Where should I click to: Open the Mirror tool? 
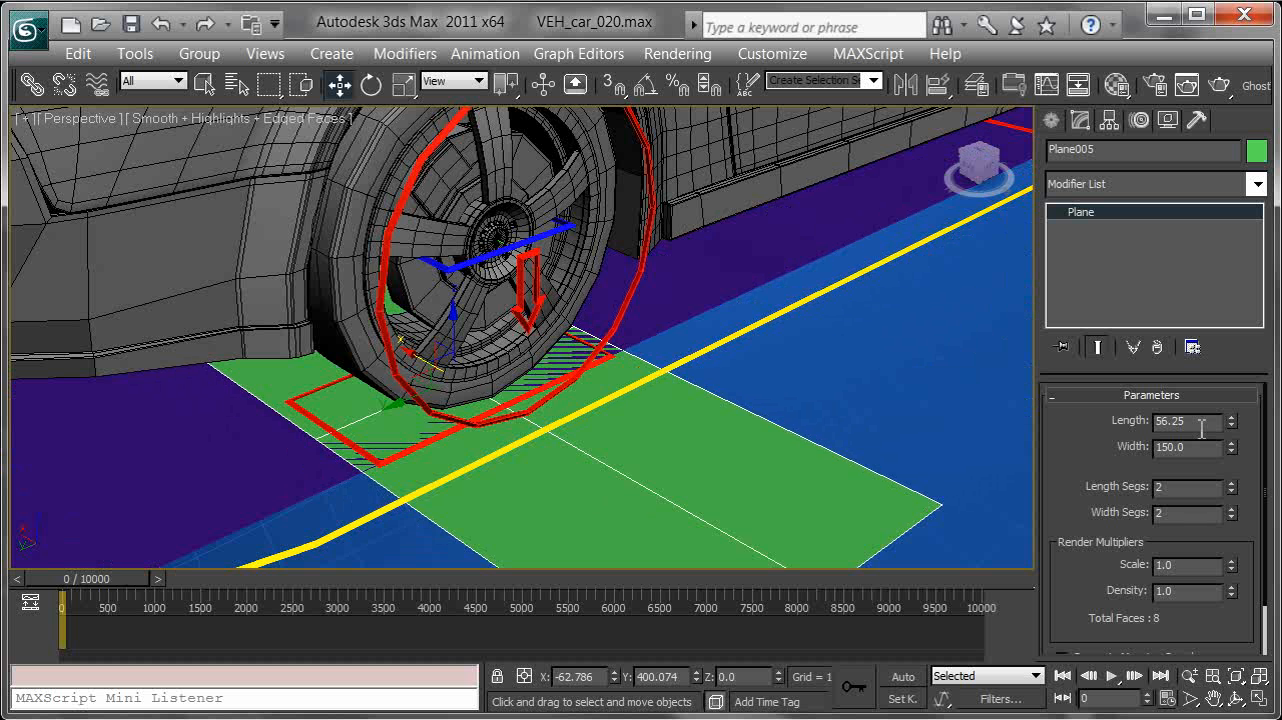pyautogui.click(x=905, y=85)
